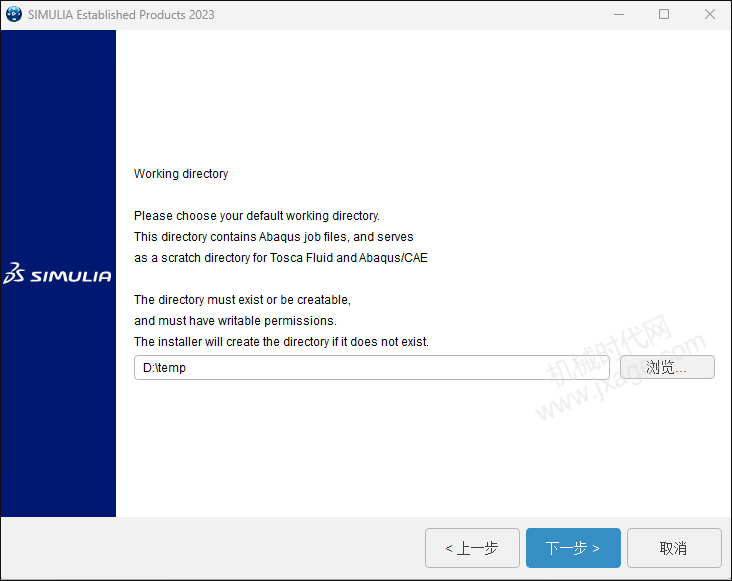The image size is (732, 581).
Task: Maximize the installer window
Action: point(663,14)
